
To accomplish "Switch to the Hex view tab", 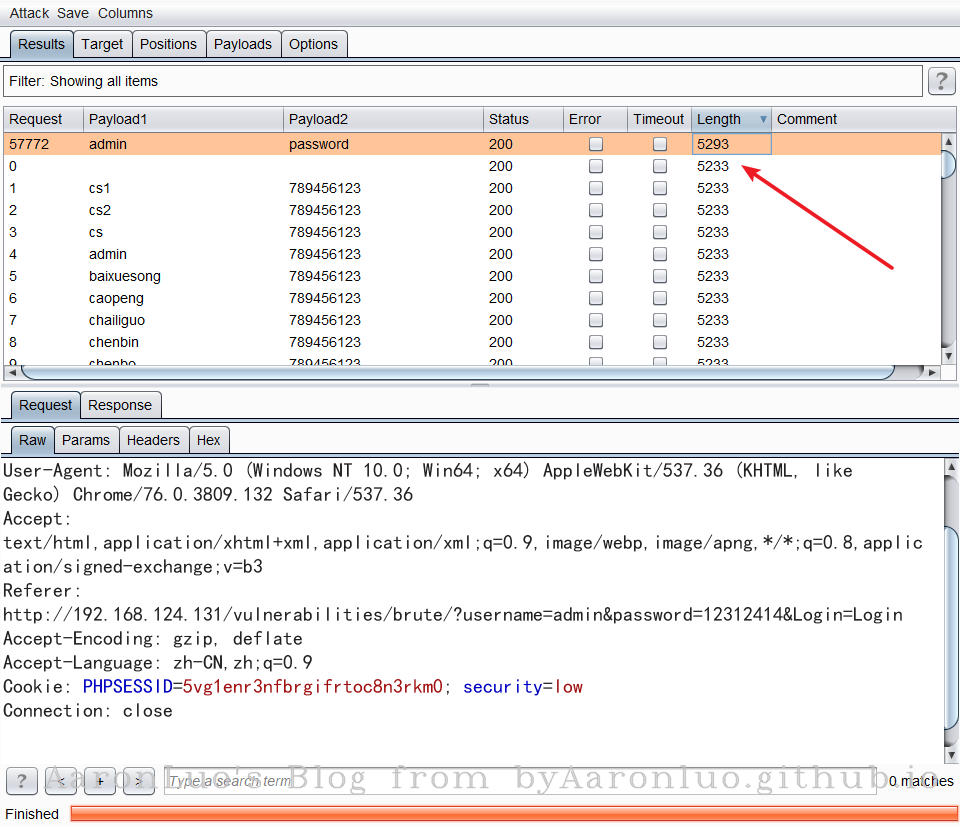I will point(209,440).
